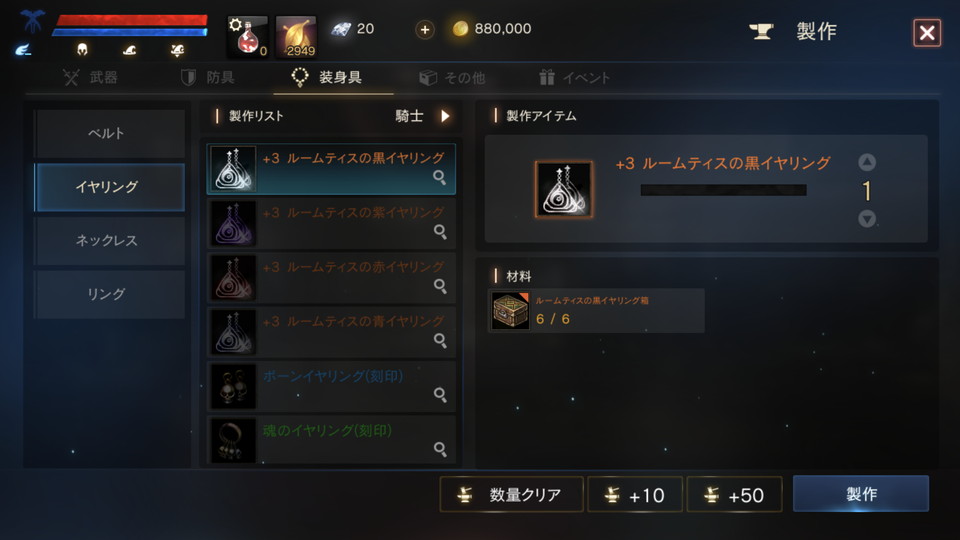Click the magnifier on 紫イヤリング row
Image resolution: width=960 pixels, height=540 pixels.
pos(440,231)
